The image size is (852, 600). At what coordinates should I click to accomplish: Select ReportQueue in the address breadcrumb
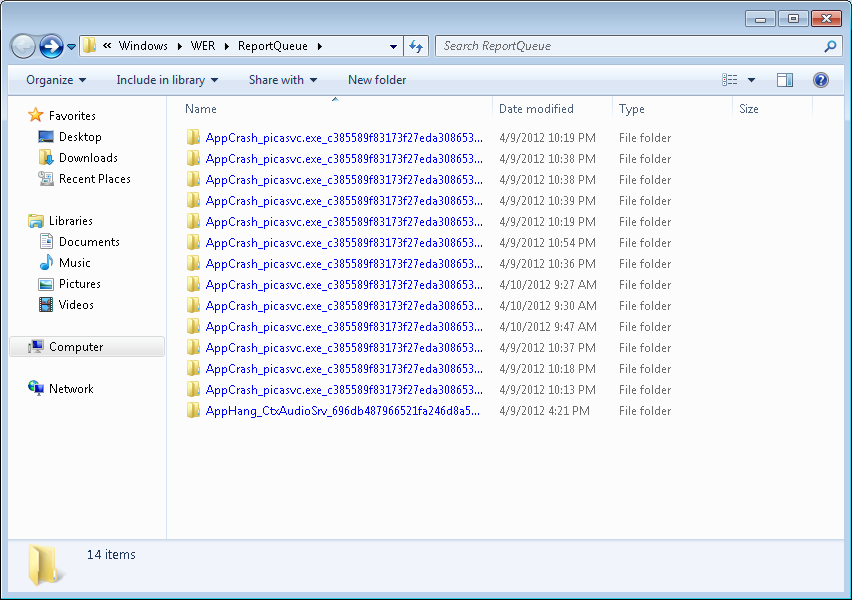(x=273, y=46)
